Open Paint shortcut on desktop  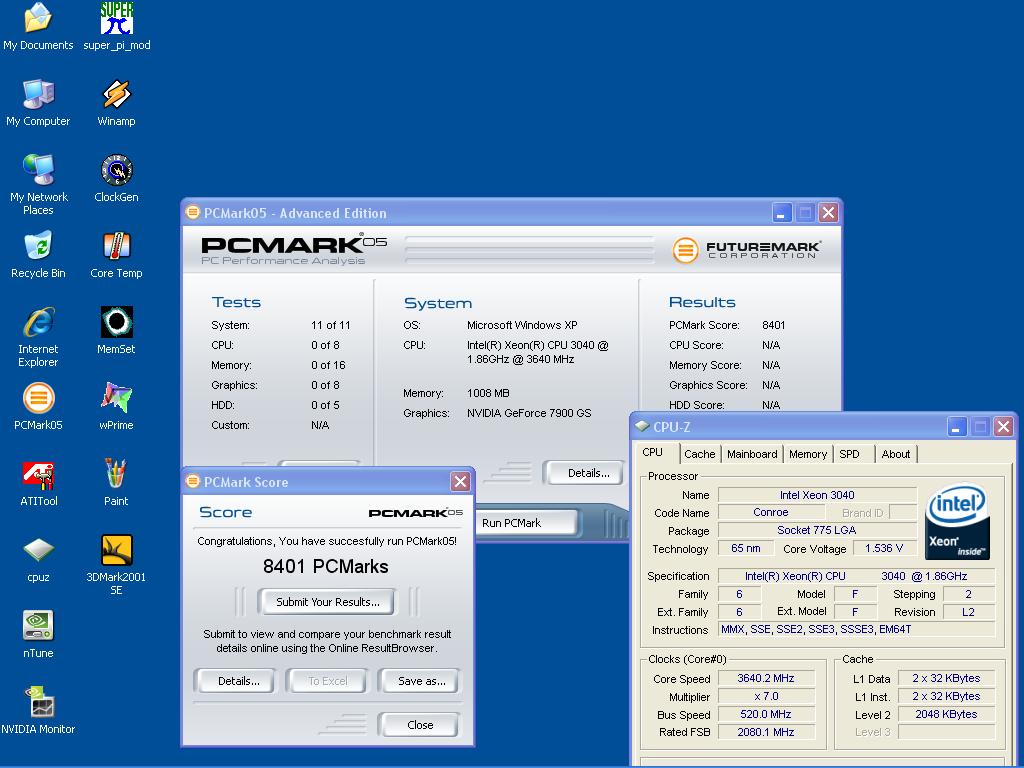116,483
